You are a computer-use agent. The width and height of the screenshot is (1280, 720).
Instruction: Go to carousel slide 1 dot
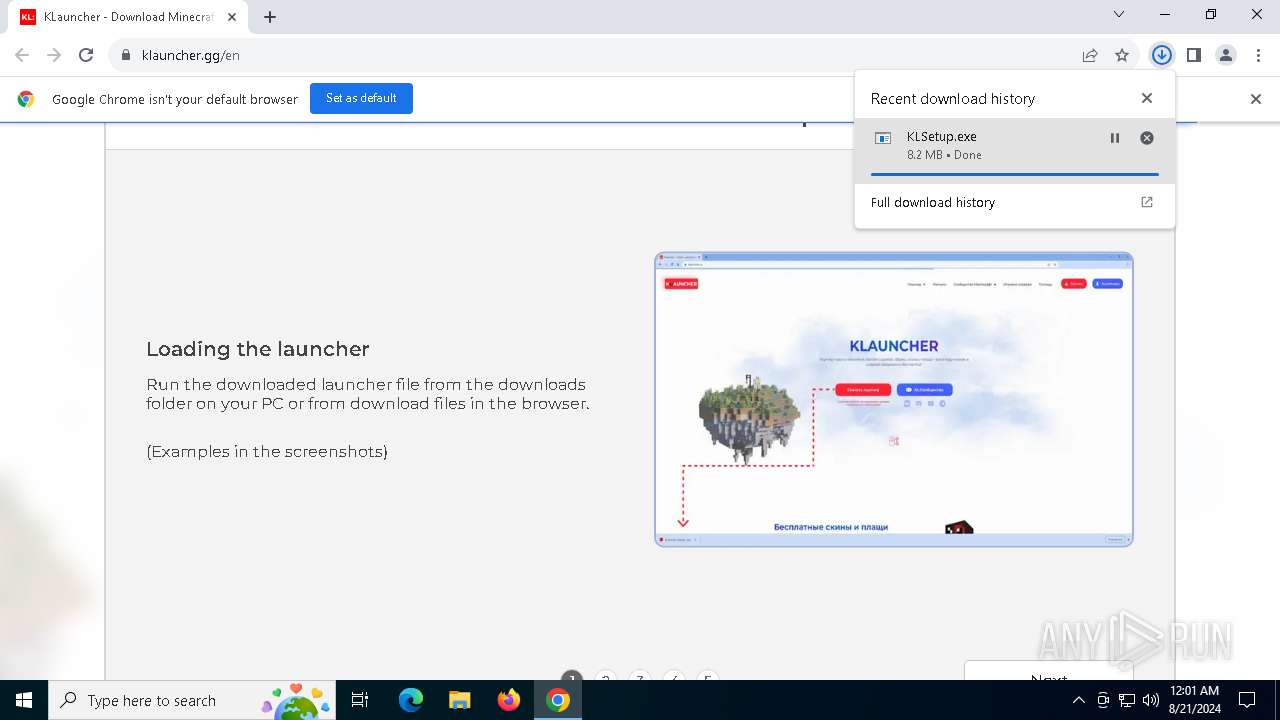point(572,677)
